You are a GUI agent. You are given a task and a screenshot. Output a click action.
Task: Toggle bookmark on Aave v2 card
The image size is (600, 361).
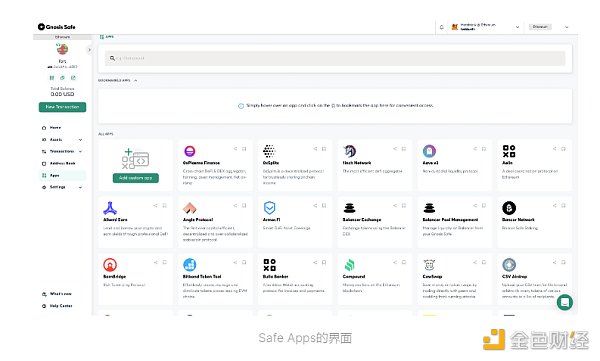(x=484, y=149)
